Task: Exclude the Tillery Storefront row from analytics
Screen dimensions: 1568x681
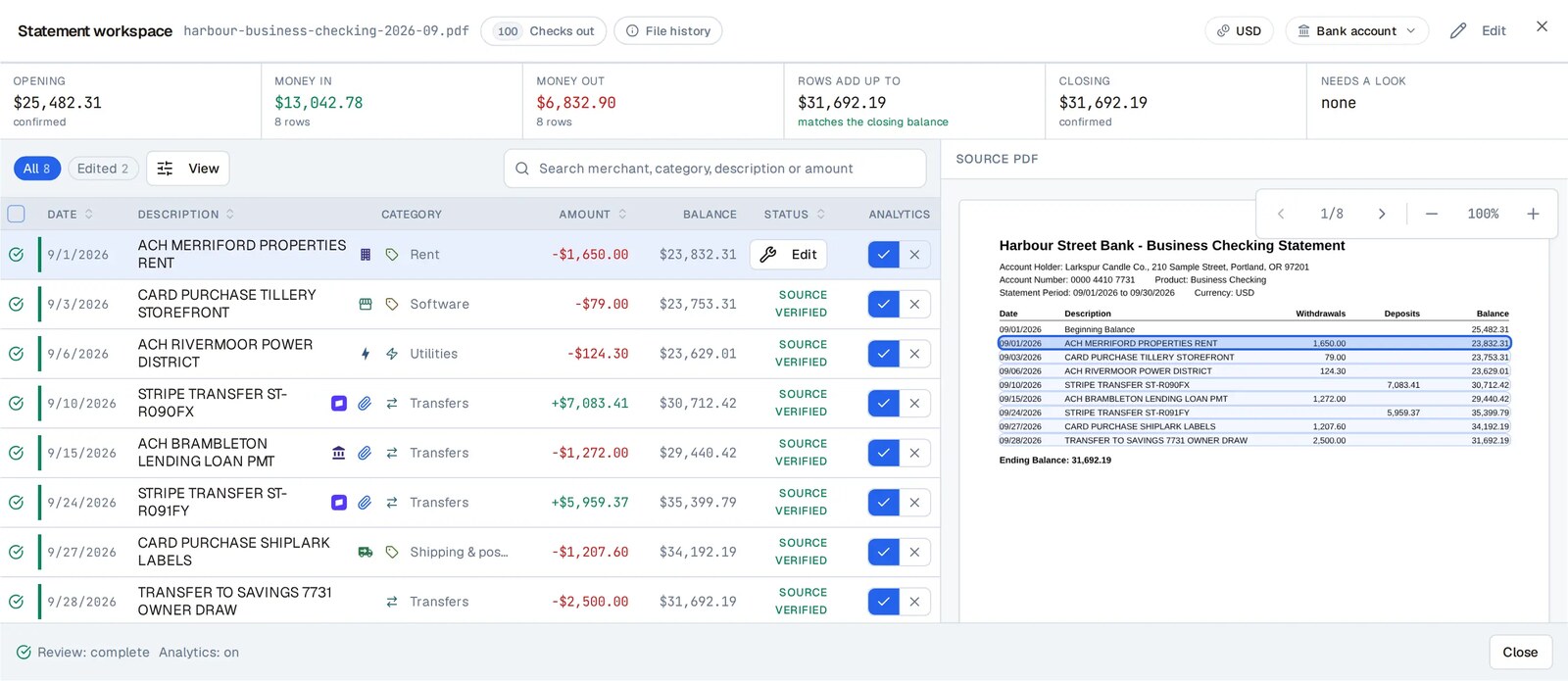Action: 915,305
